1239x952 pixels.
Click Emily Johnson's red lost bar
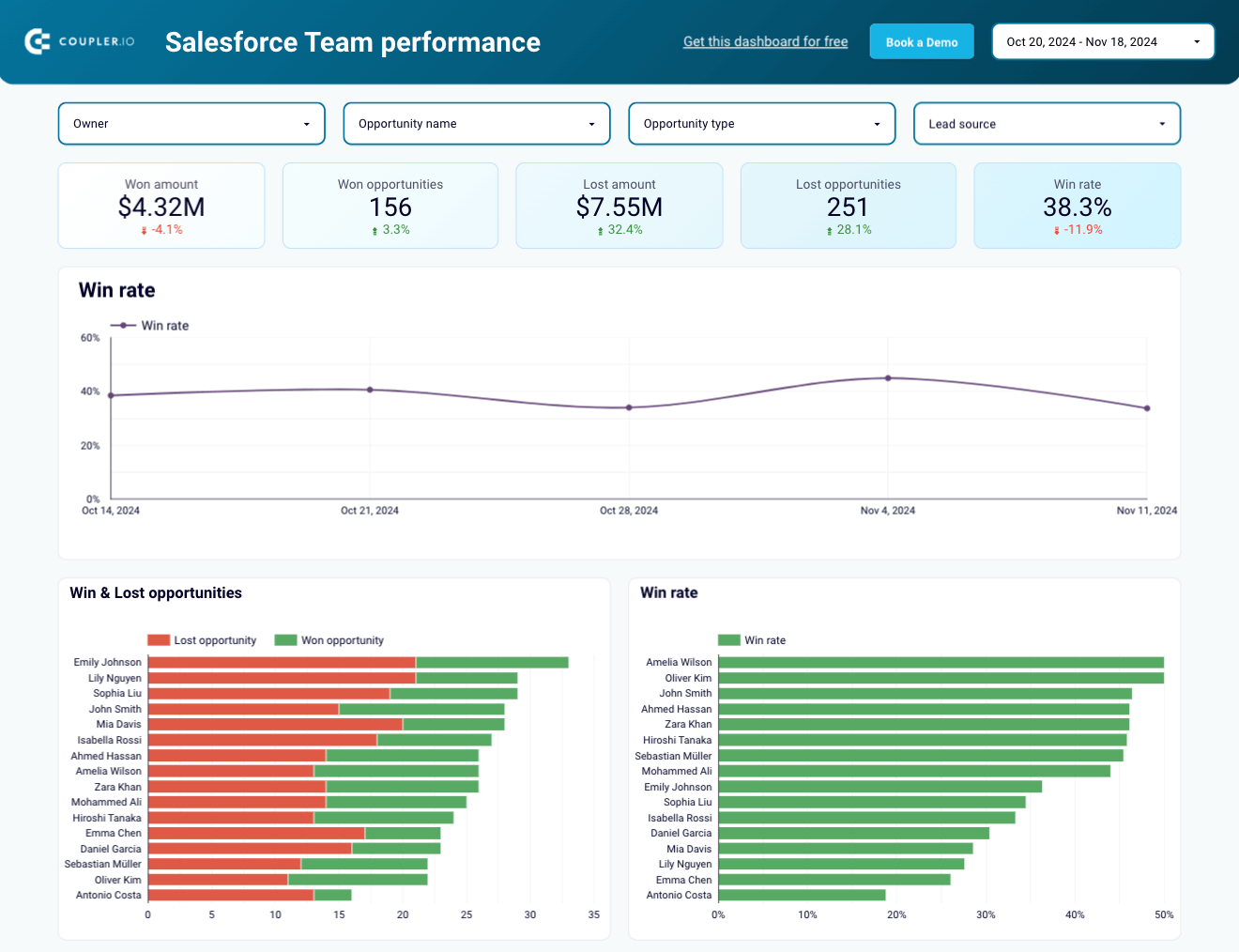[282, 663]
